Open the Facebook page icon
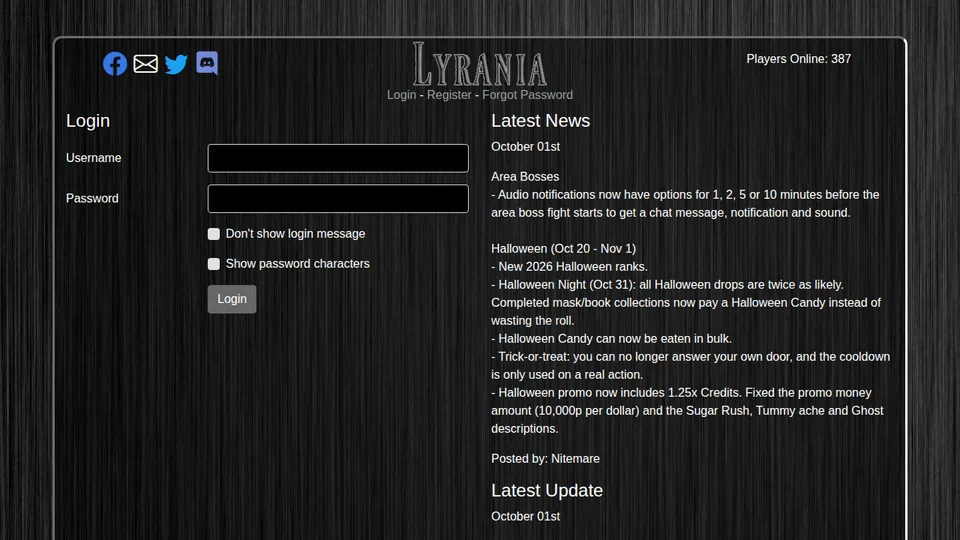 (114, 64)
